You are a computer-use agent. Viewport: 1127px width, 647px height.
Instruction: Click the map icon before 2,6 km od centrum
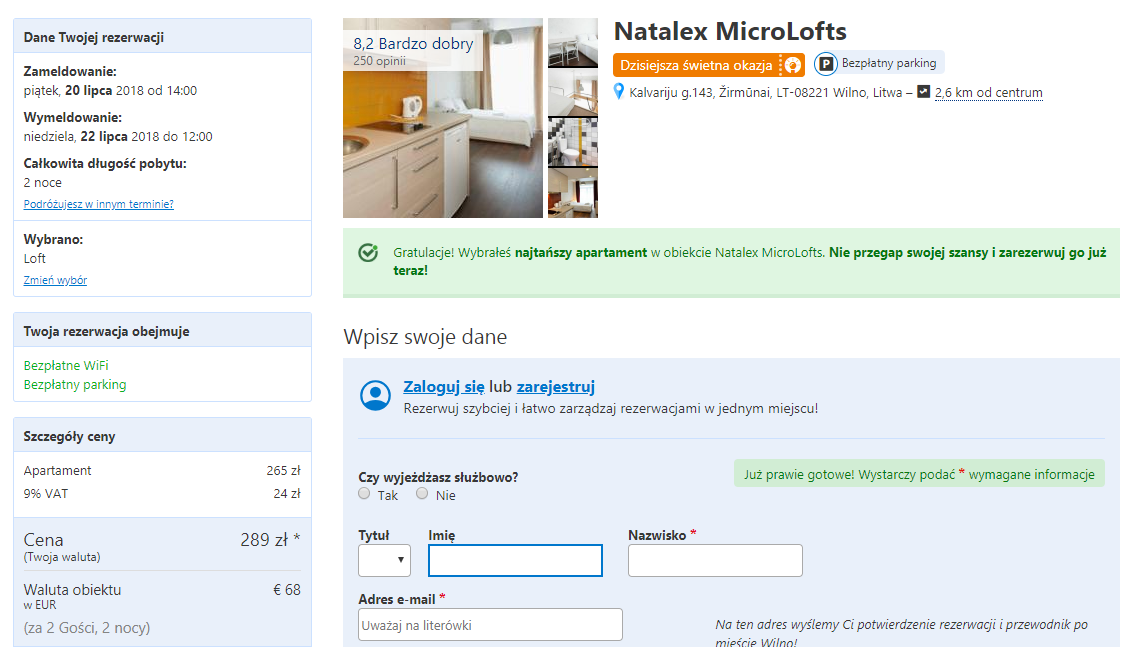[x=924, y=91]
